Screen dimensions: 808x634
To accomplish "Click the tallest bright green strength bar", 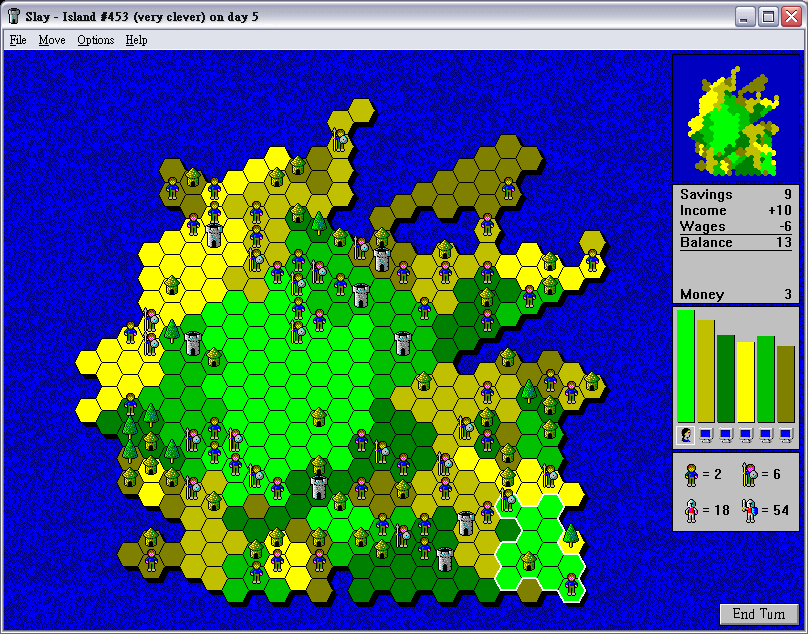I will click(x=686, y=366).
